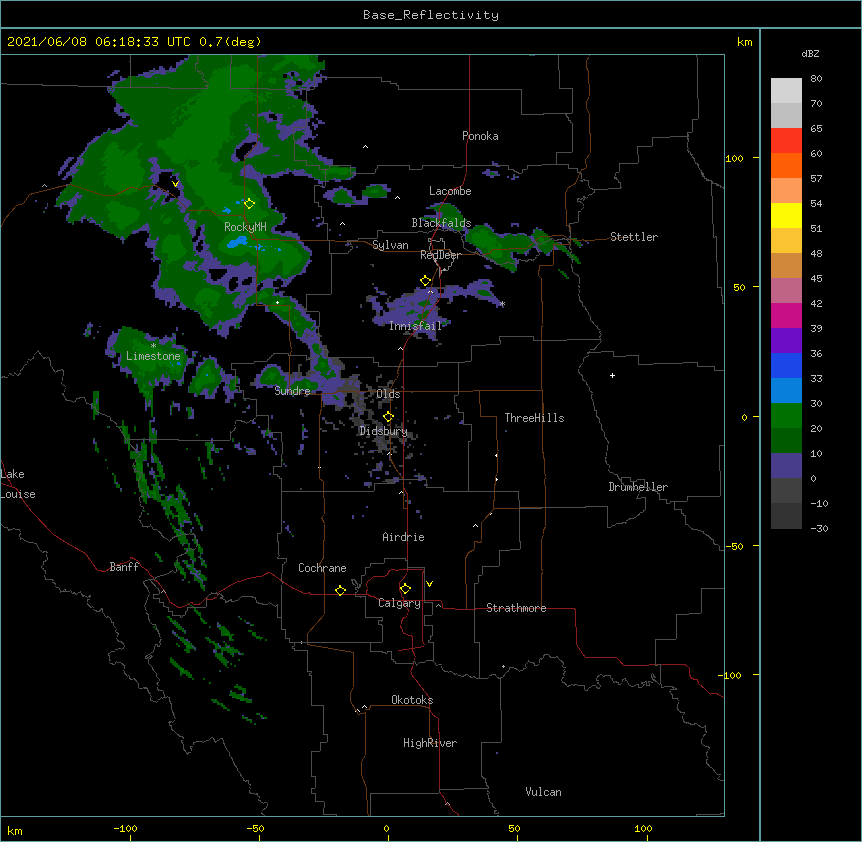
Task: Select the yellow diamond marker below Cochrane
Action: point(340,590)
